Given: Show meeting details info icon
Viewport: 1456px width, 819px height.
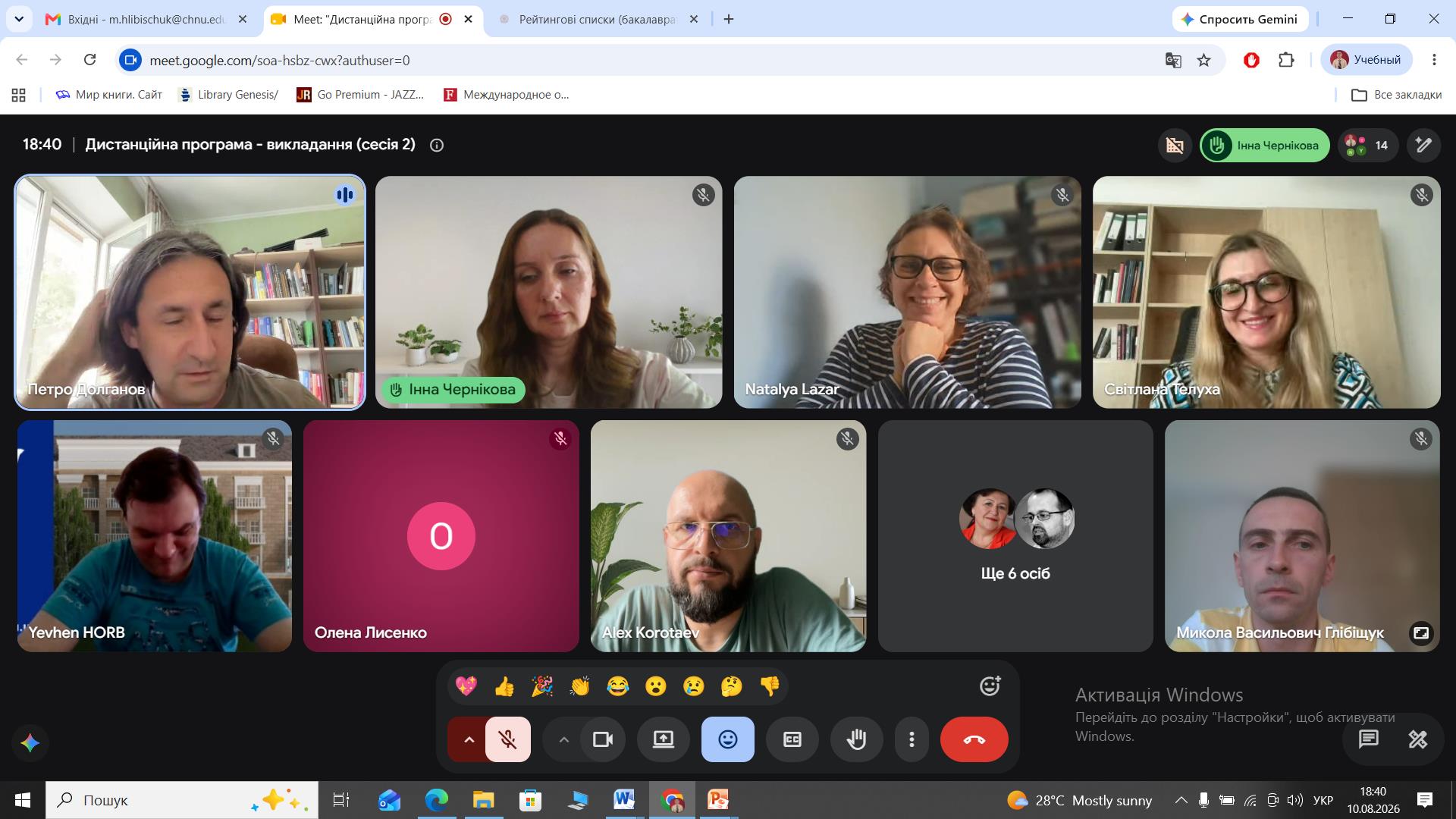Looking at the screenshot, I should tap(437, 145).
